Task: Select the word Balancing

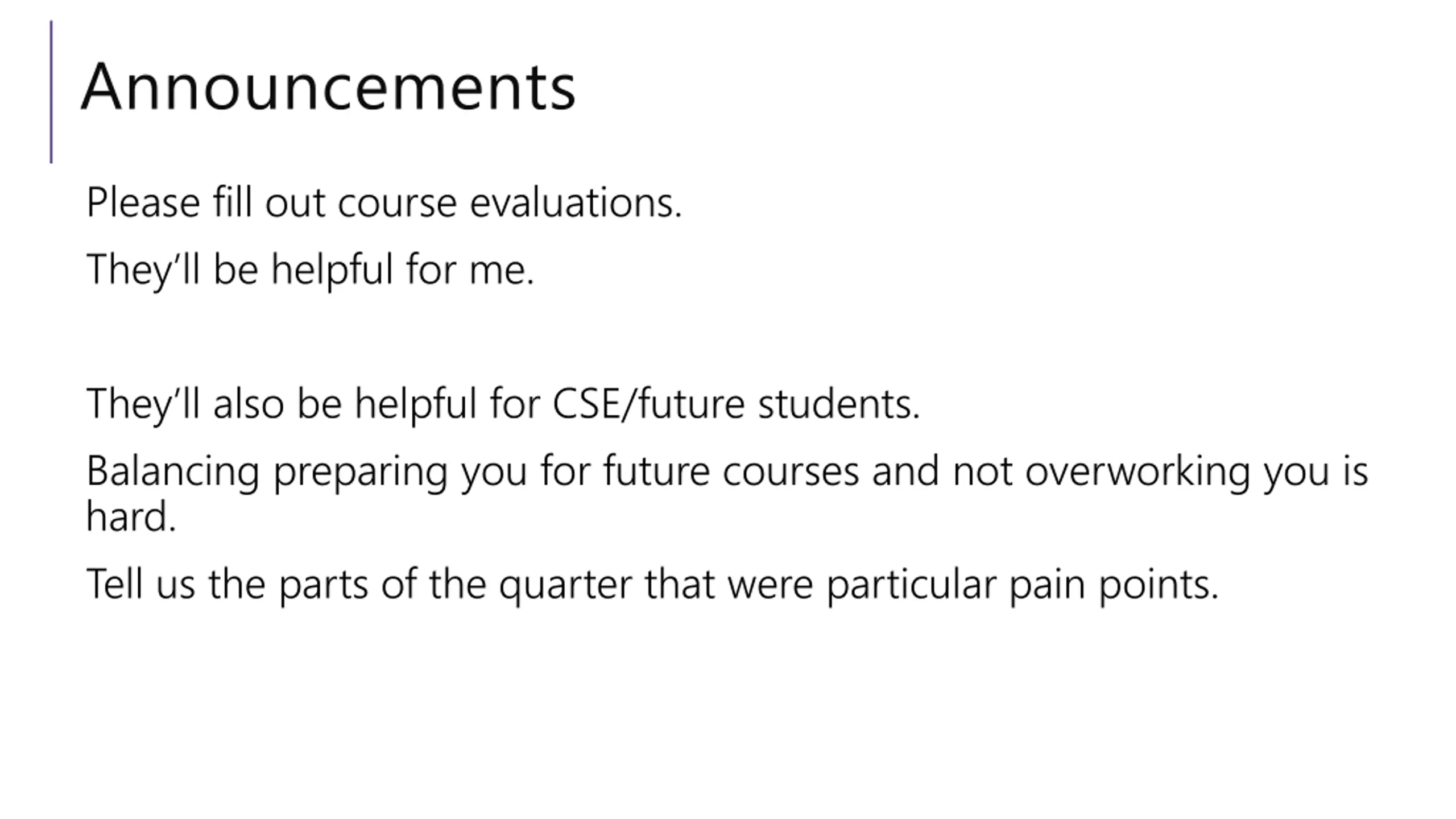Action: coord(173,472)
